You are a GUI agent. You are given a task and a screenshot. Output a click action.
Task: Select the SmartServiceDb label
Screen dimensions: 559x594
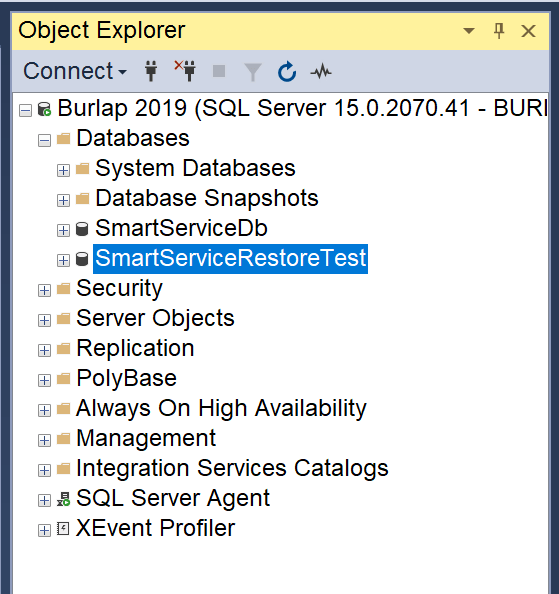click(181, 228)
